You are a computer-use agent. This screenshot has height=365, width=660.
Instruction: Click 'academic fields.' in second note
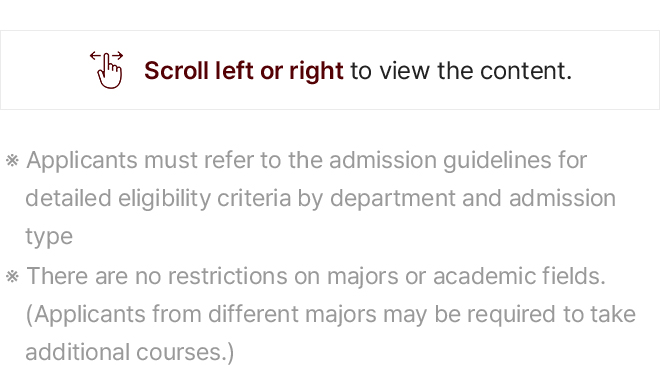point(519,277)
